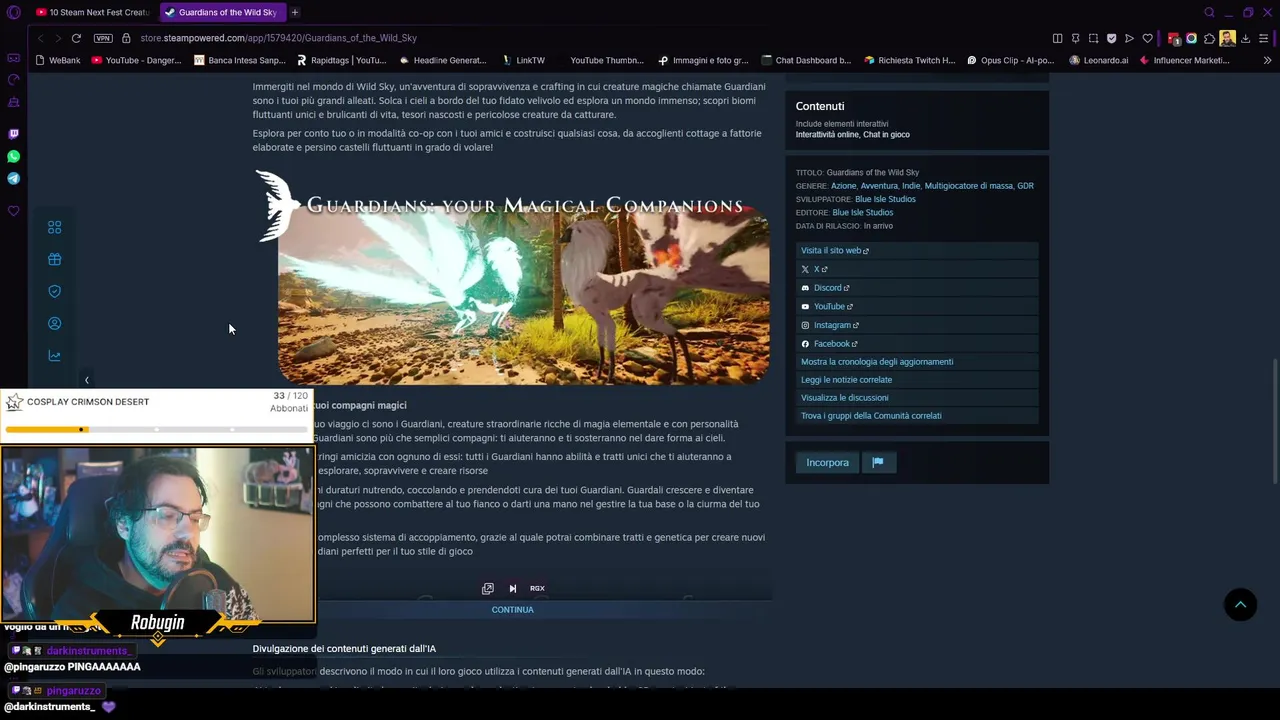Expand description with CONTINUA
This screenshot has width=1280, height=720.
512,610
